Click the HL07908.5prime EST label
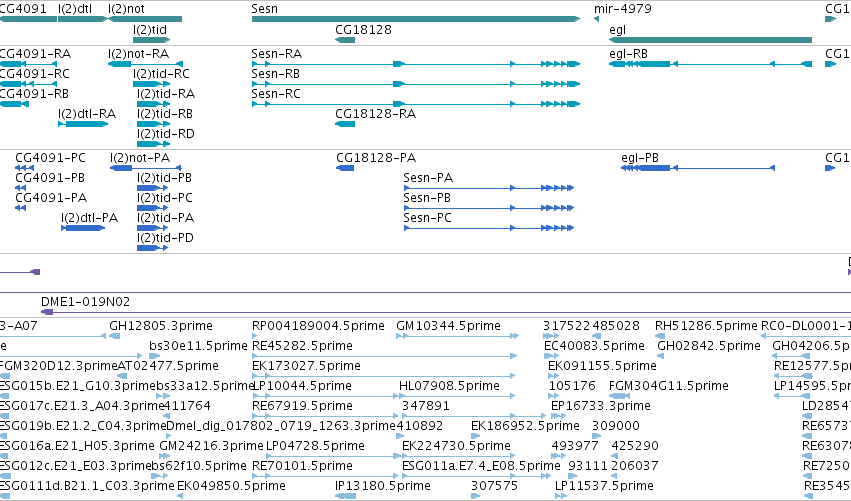Viewport: 851px width, 501px height. [449, 386]
